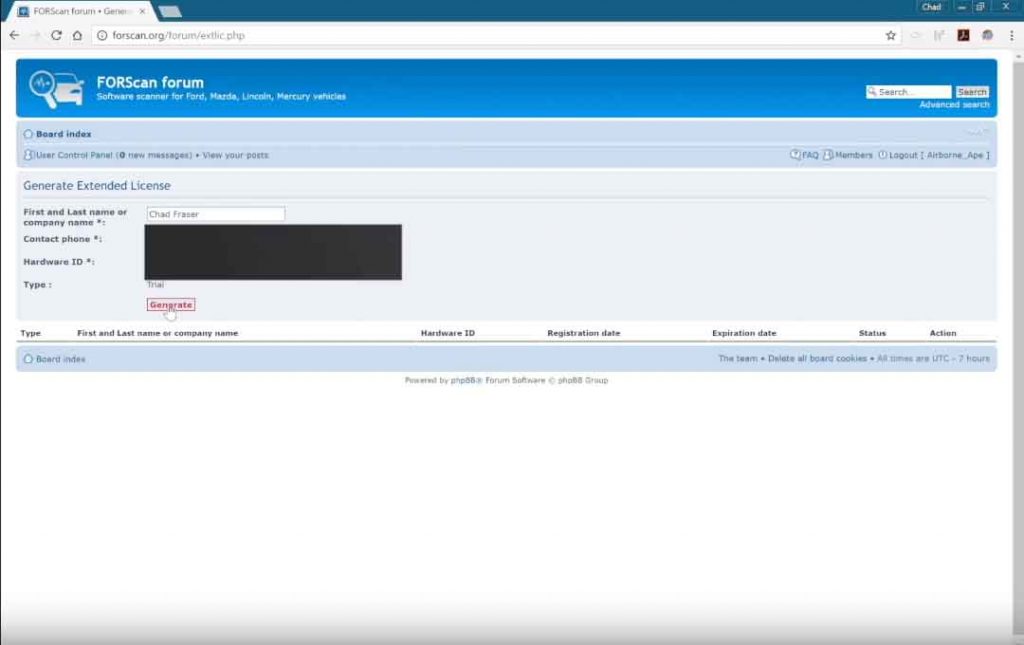The height and width of the screenshot is (645, 1024).
Task: Click the browser home icon
Action: [x=79, y=34]
